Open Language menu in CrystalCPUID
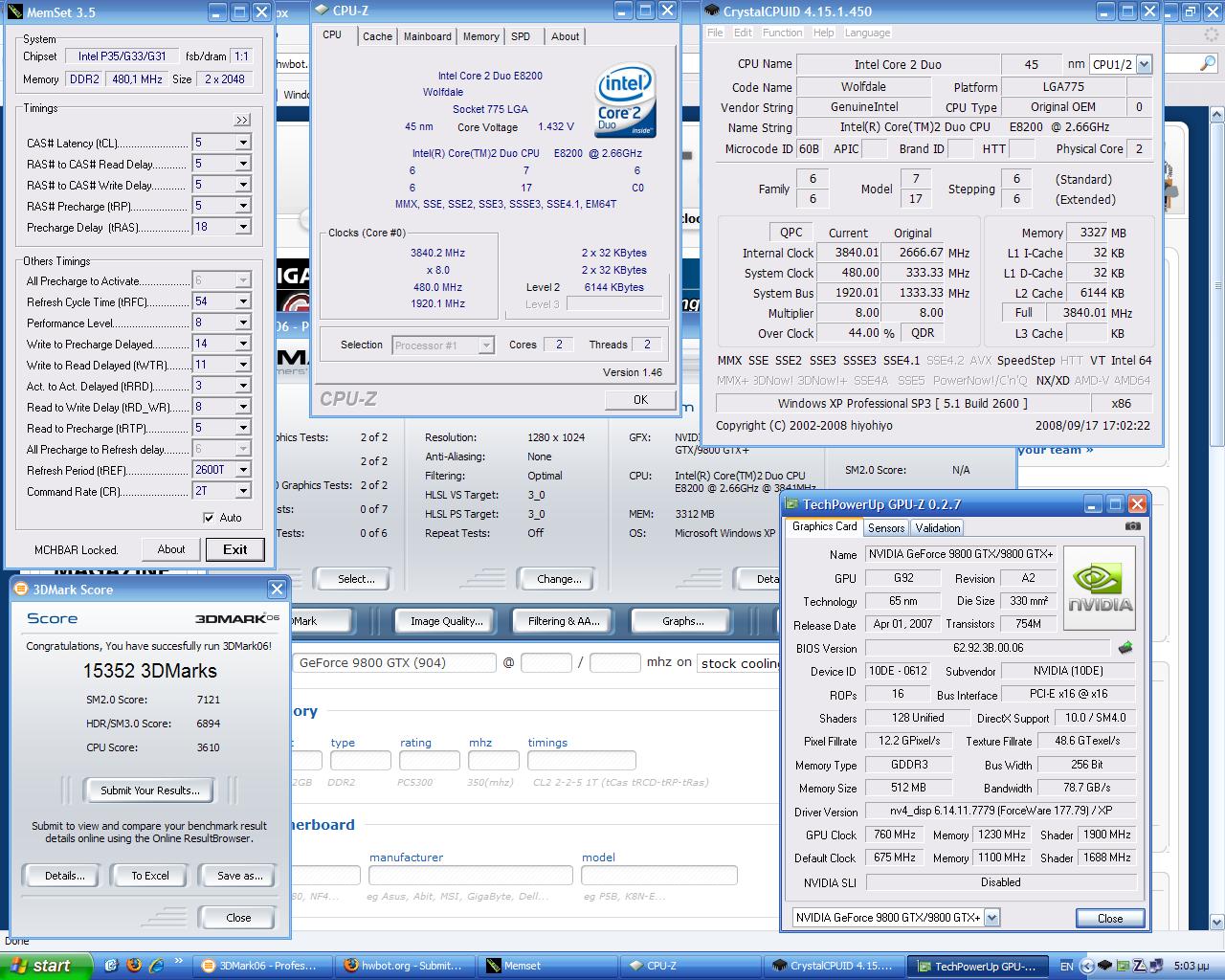The height and width of the screenshot is (980, 1225). coord(867,33)
